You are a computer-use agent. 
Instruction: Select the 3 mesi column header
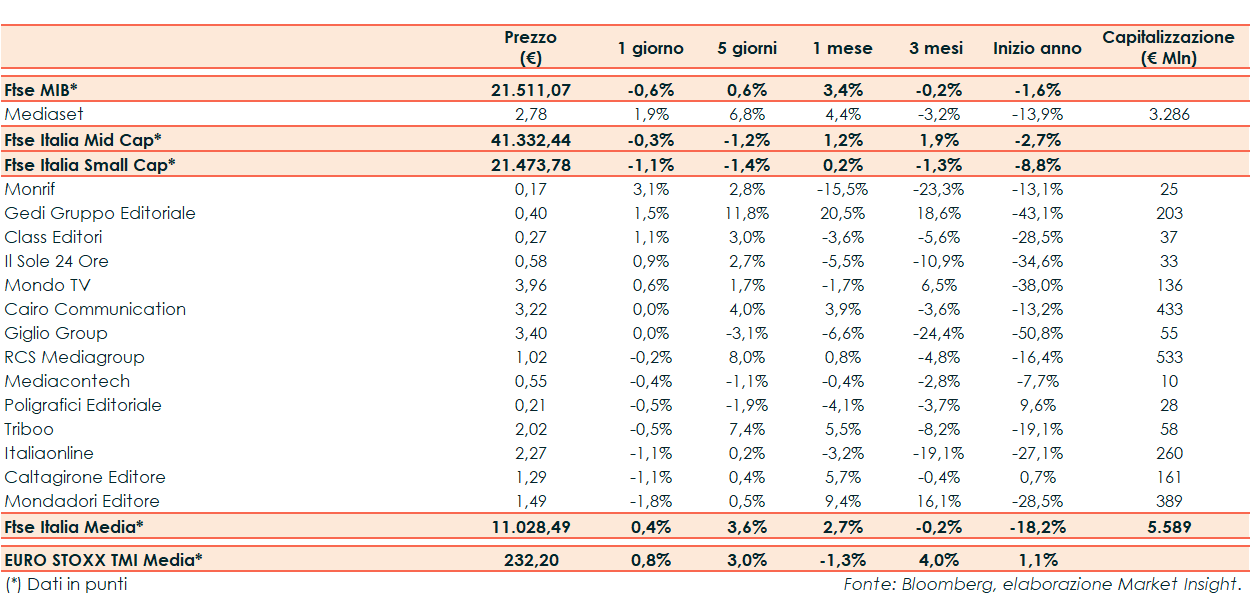tap(936, 48)
